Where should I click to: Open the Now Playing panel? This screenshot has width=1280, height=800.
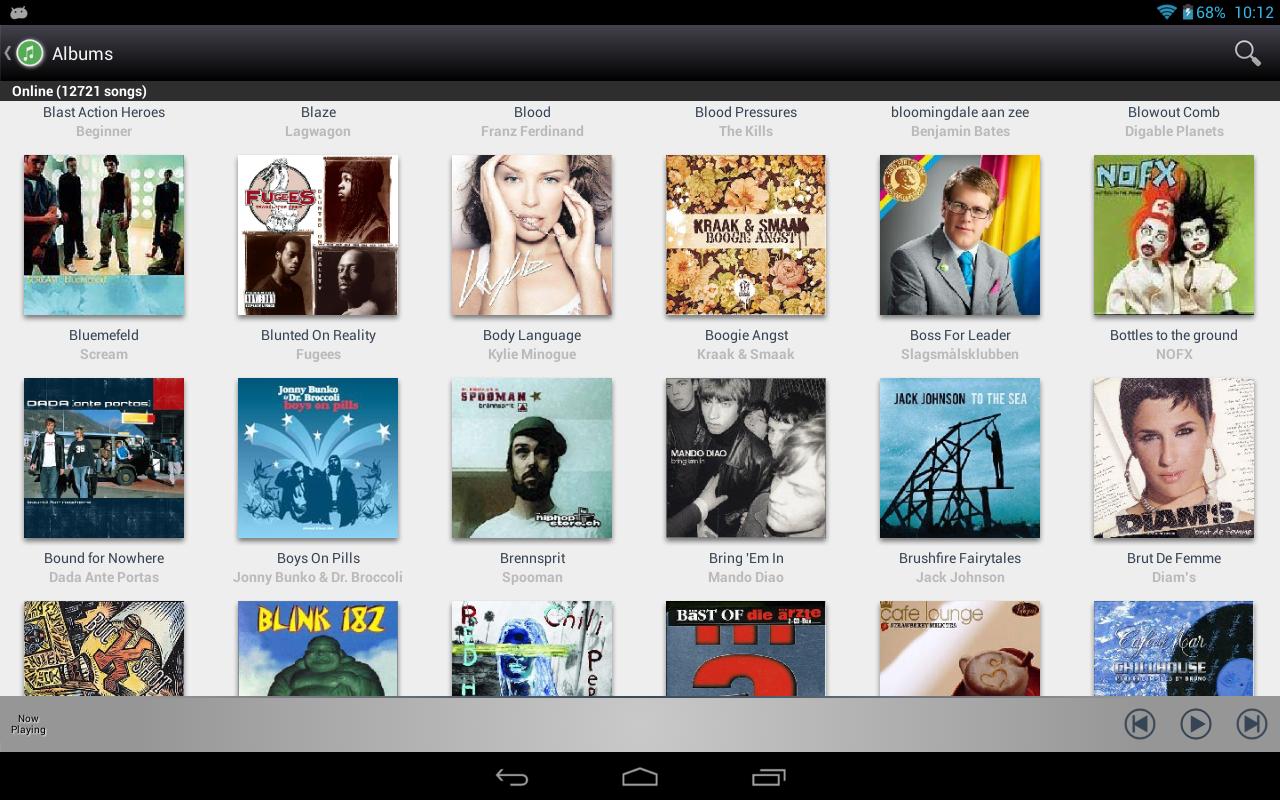point(28,724)
